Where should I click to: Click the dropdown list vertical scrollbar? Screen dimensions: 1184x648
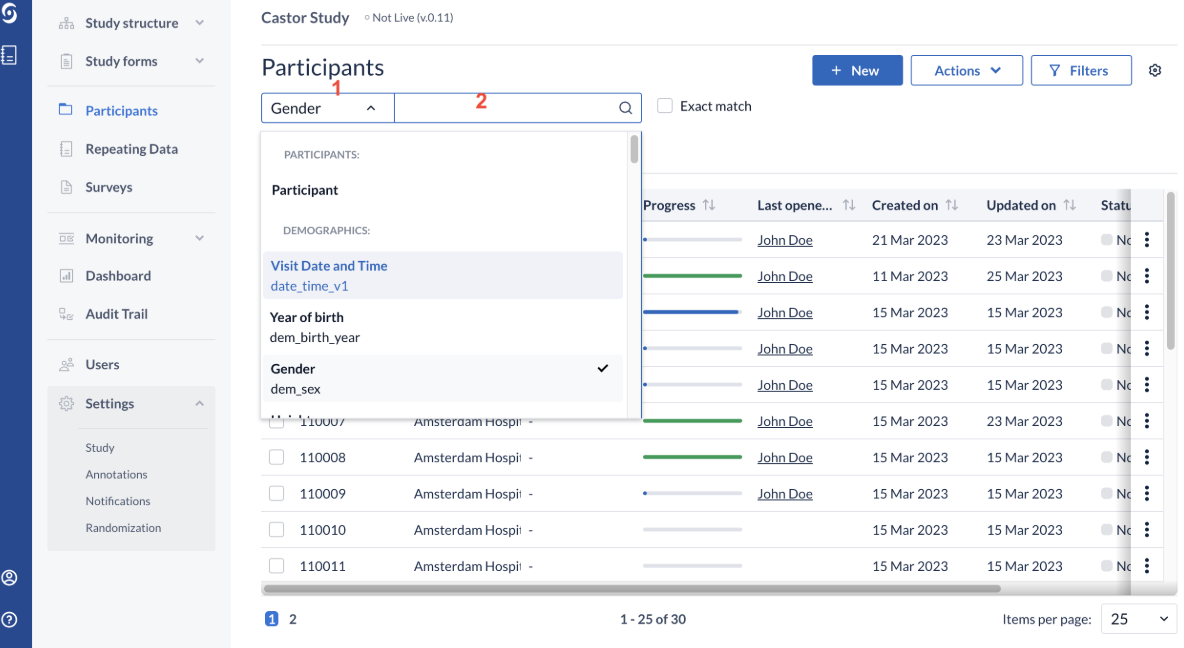[x=634, y=149]
